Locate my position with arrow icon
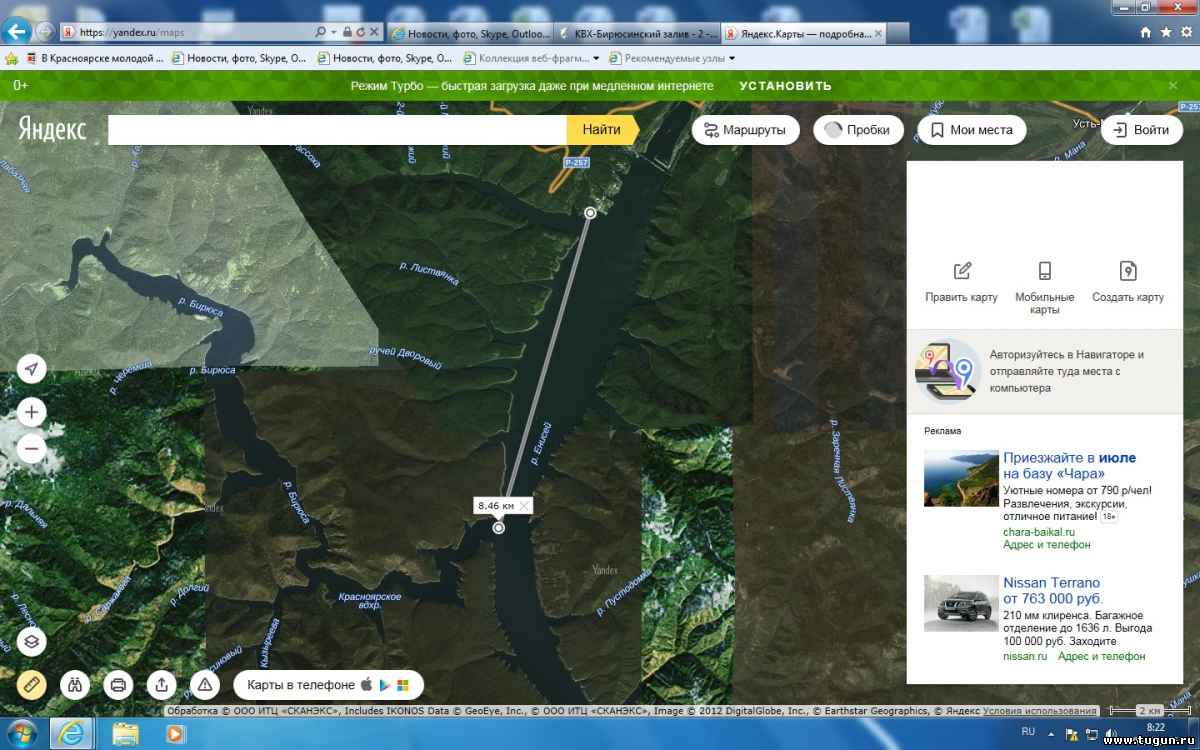 32,370
